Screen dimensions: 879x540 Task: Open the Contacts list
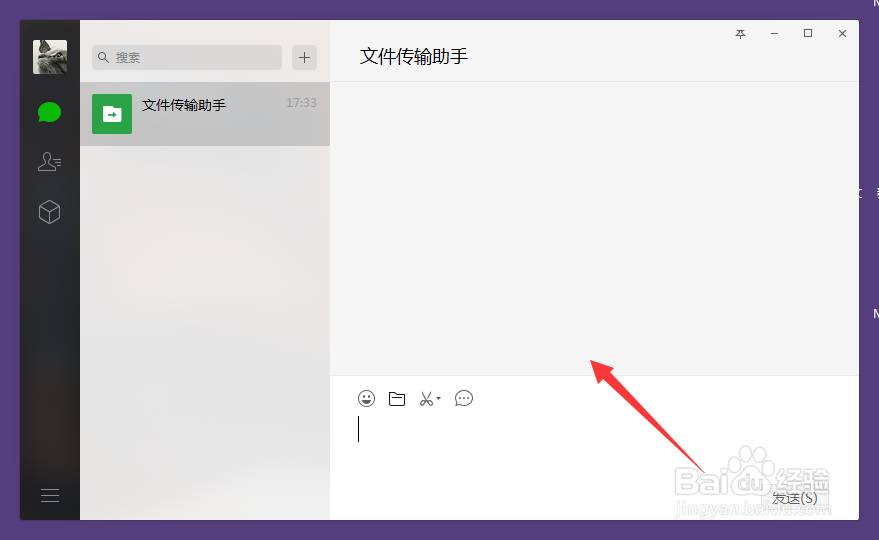49,161
